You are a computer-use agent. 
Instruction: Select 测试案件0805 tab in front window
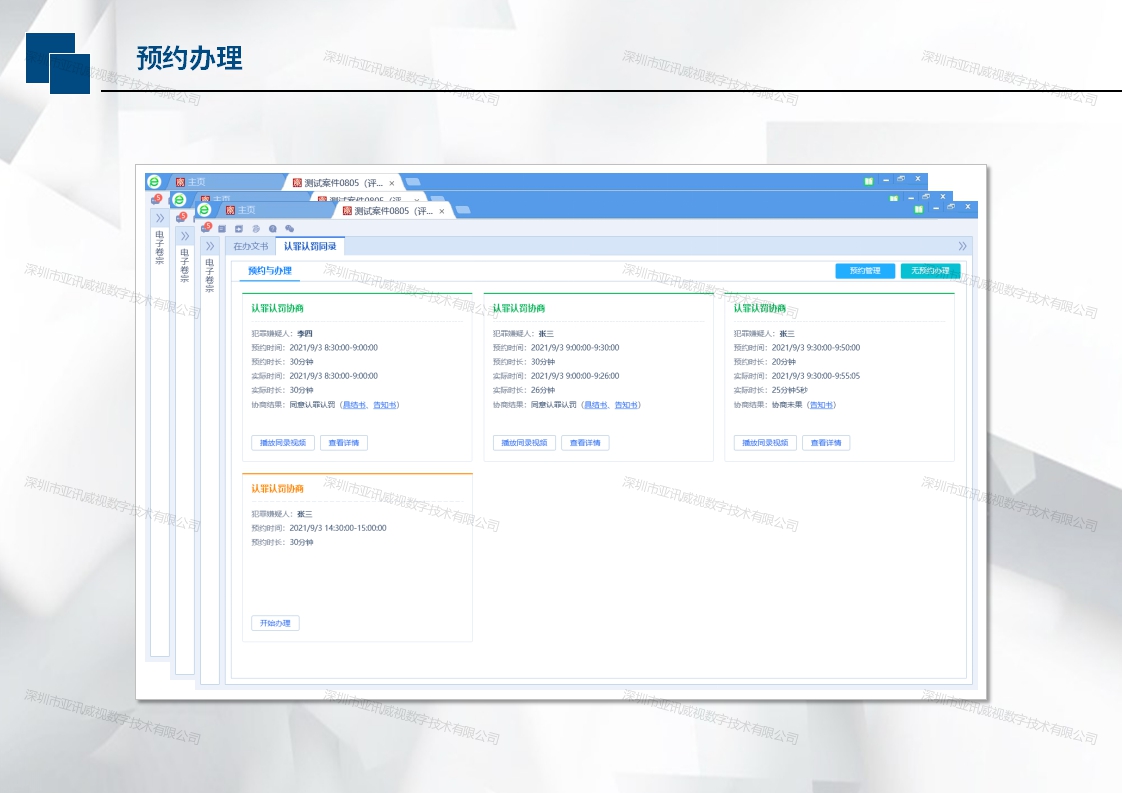[x=394, y=211]
